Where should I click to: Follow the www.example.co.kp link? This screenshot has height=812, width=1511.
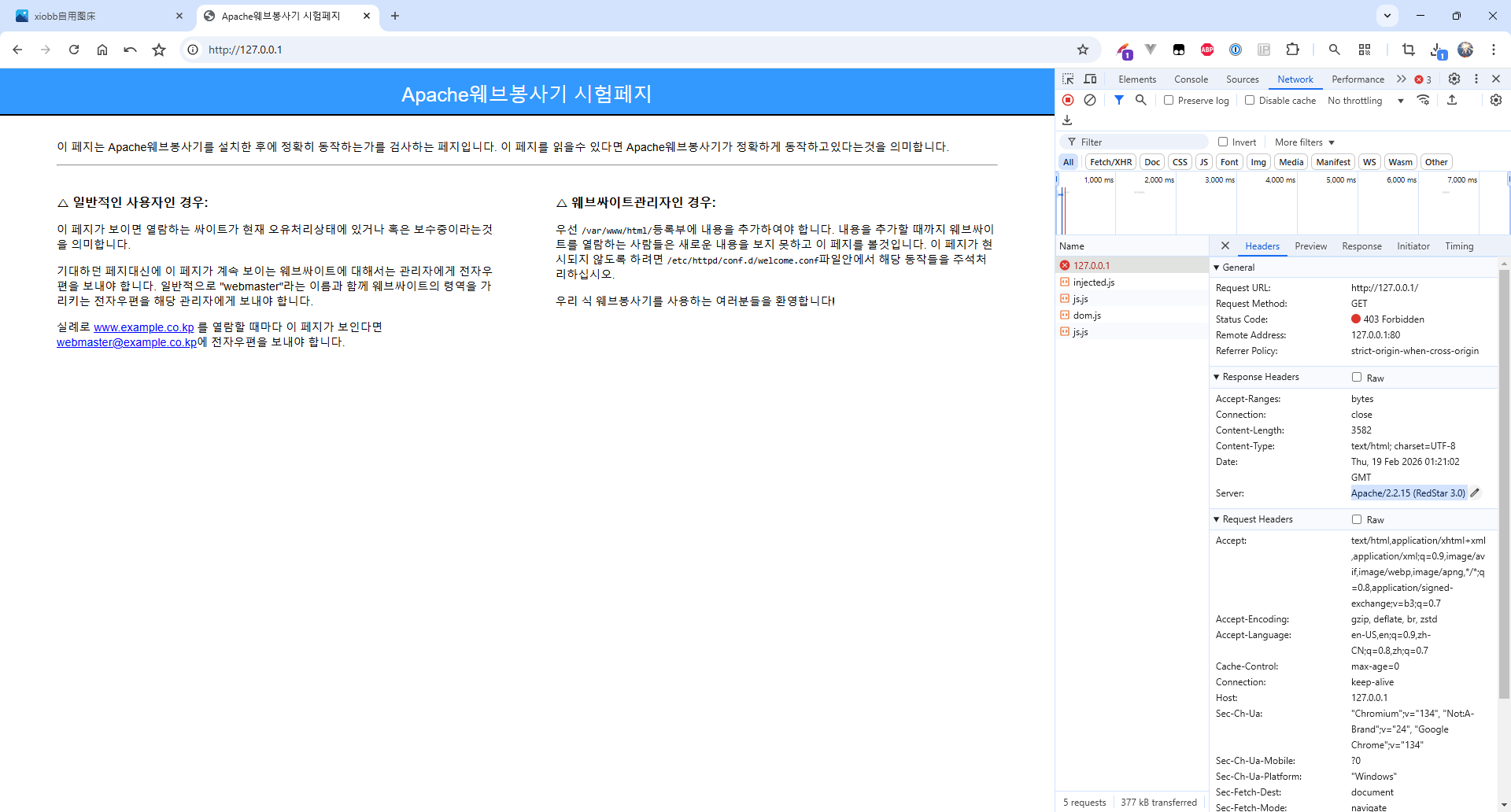coord(143,327)
